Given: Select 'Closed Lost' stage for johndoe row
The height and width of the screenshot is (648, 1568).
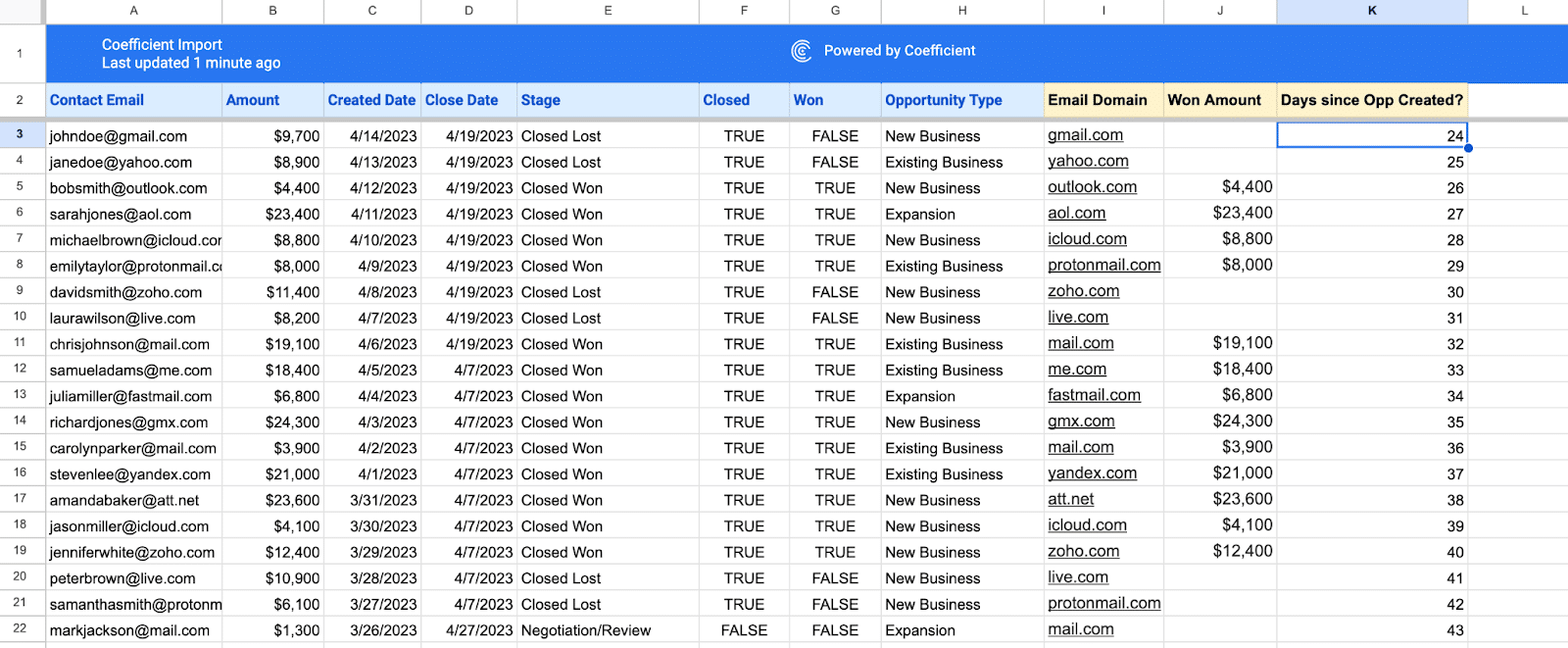Looking at the screenshot, I should (x=608, y=136).
